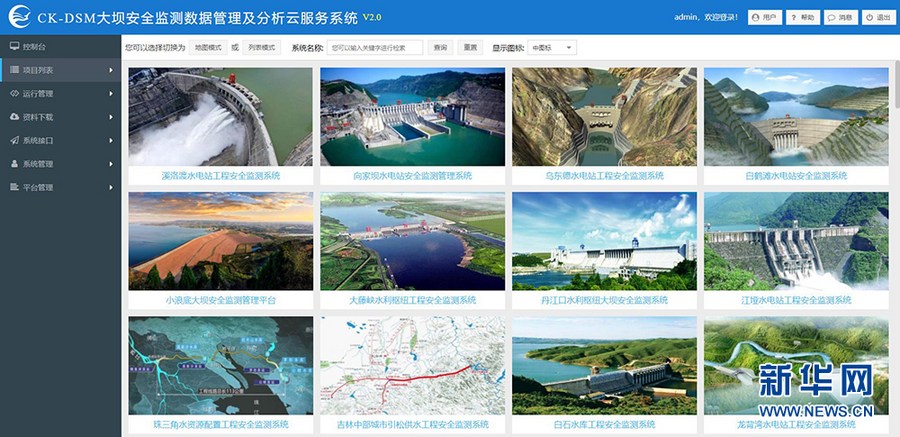Expand the 运行管理 sidebar arrow

[112, 94]
